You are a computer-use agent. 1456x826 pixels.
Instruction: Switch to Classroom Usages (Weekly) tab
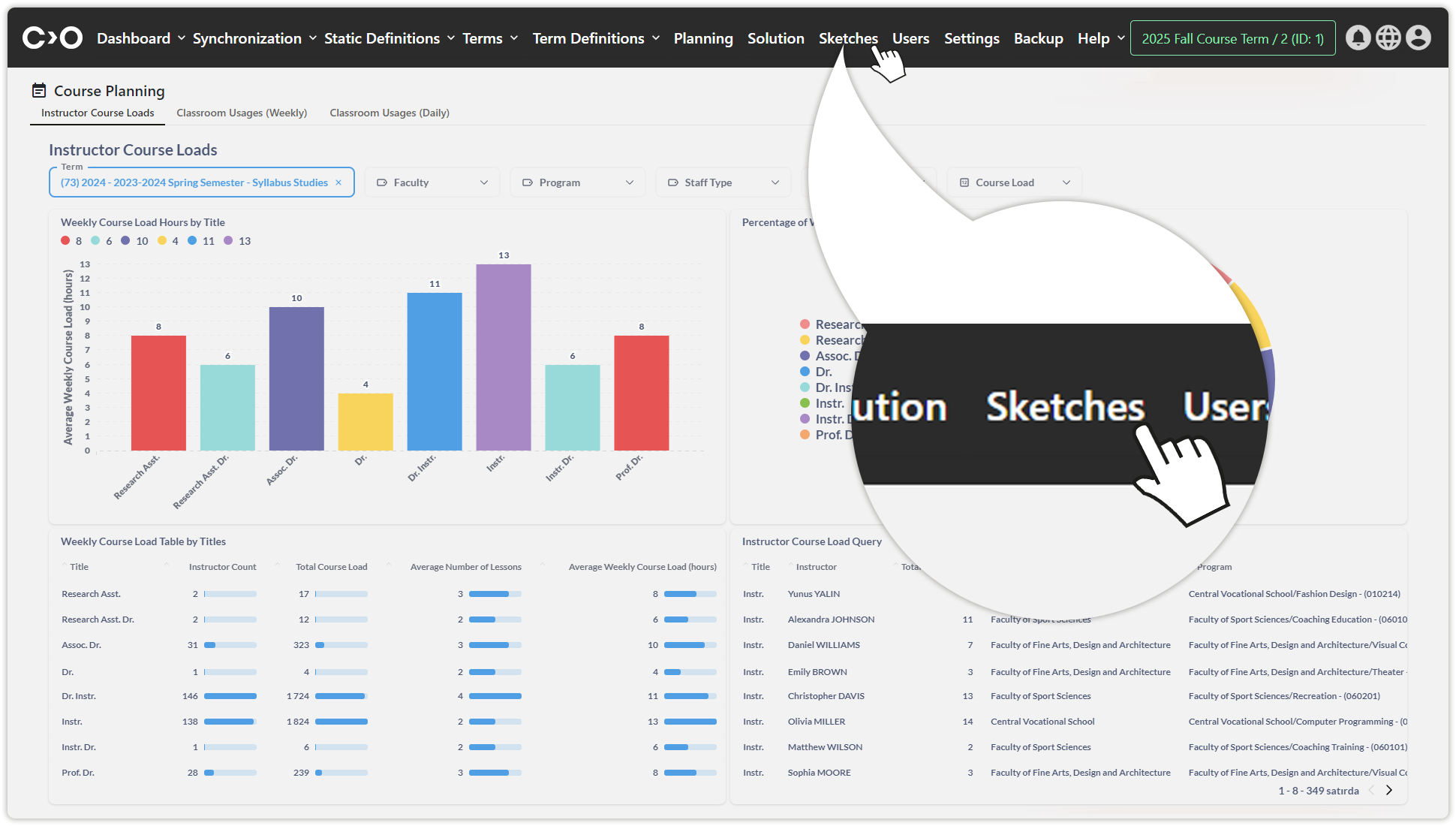tap(242, 113)
